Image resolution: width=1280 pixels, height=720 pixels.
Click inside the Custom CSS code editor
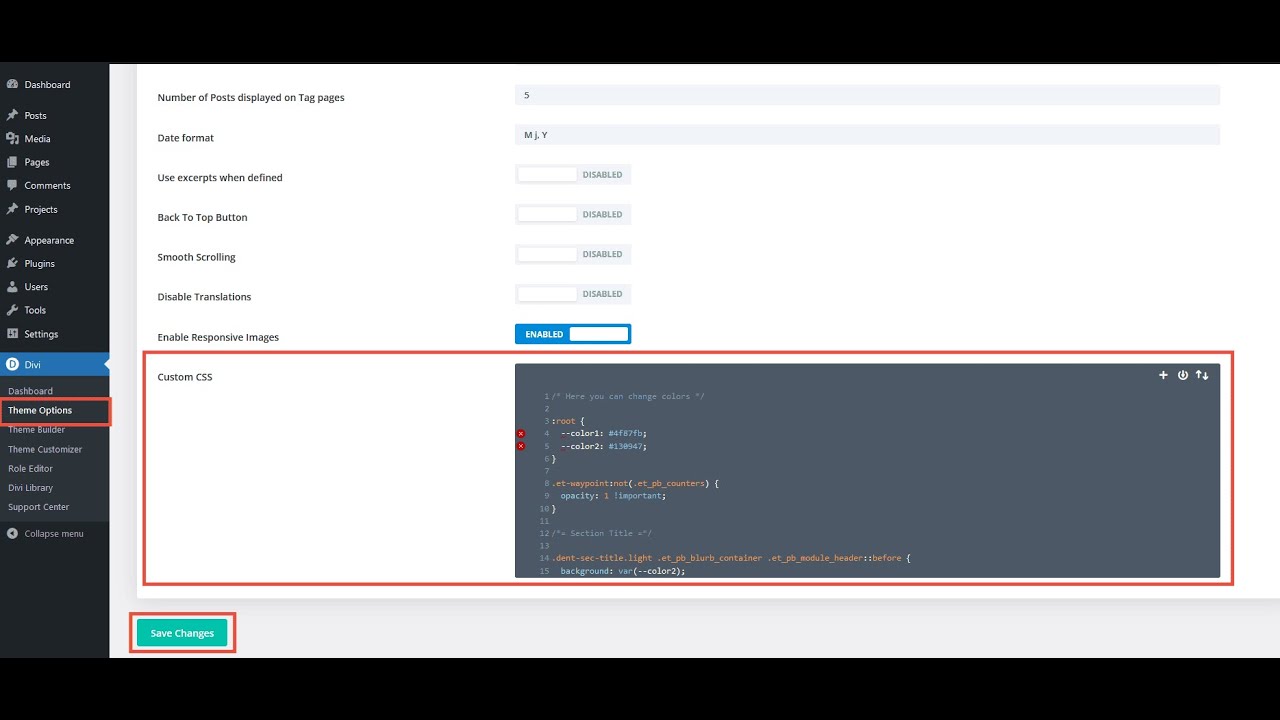(x=867, y=470)
